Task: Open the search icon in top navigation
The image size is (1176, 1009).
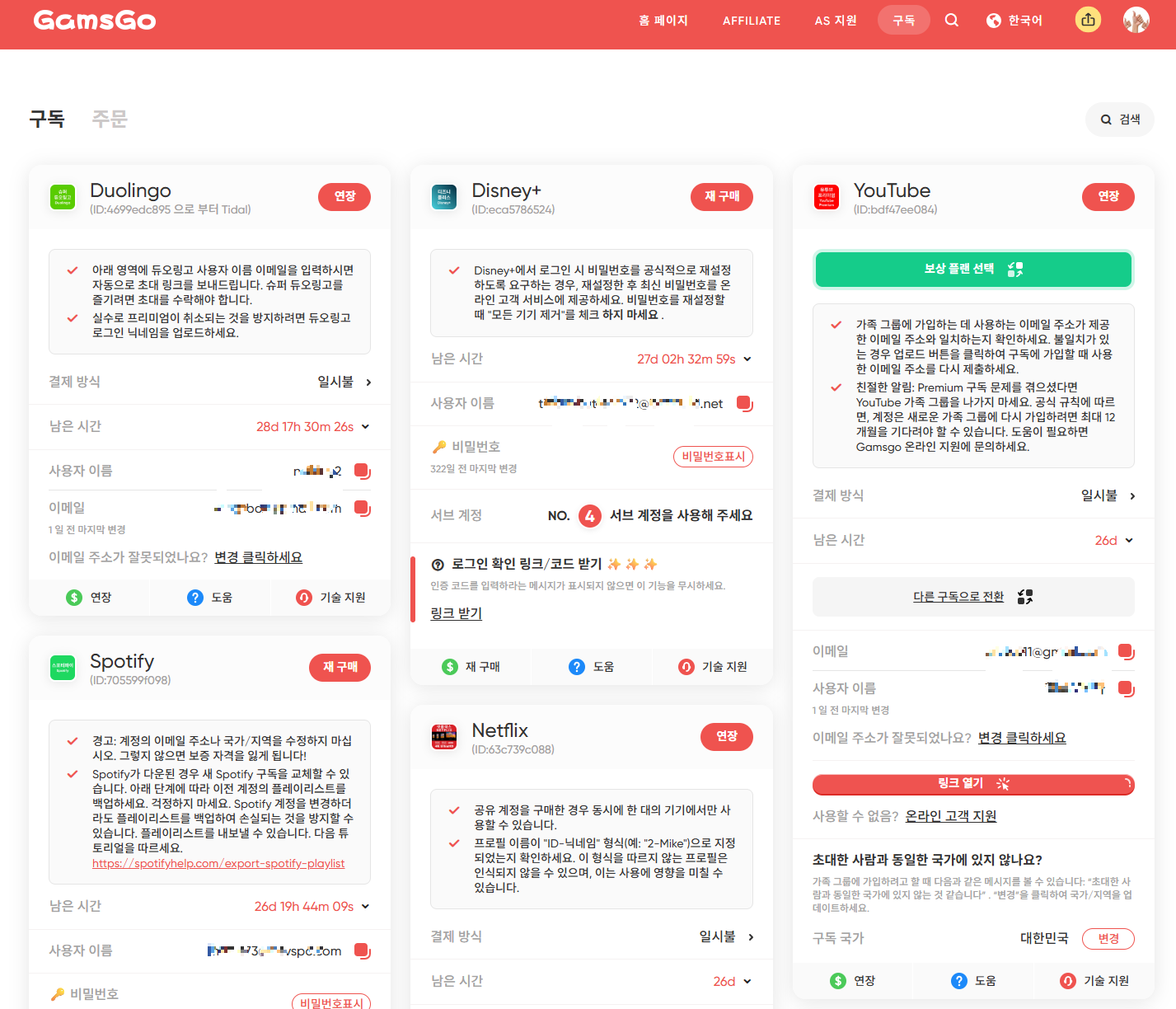Action: (x=952, y=20)
